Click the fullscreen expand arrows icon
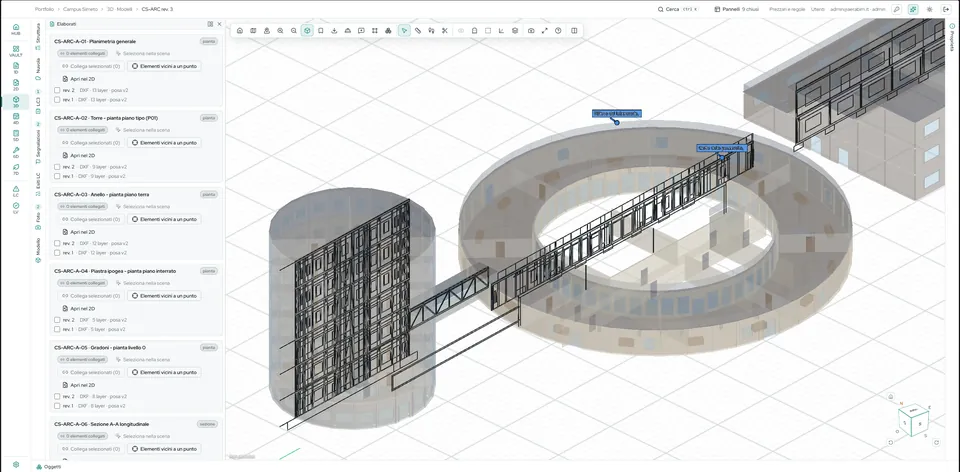Image resolution: width=960 pixels, height=472 pixels. pos(544,31)
